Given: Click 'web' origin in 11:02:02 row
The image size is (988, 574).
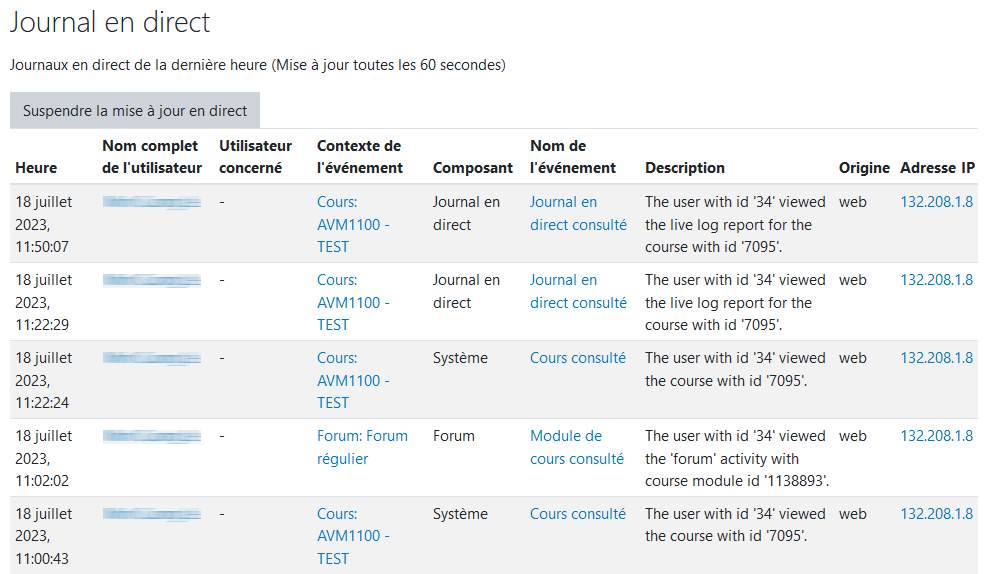Looking at the screenshot, I should (x=853, y=436).
